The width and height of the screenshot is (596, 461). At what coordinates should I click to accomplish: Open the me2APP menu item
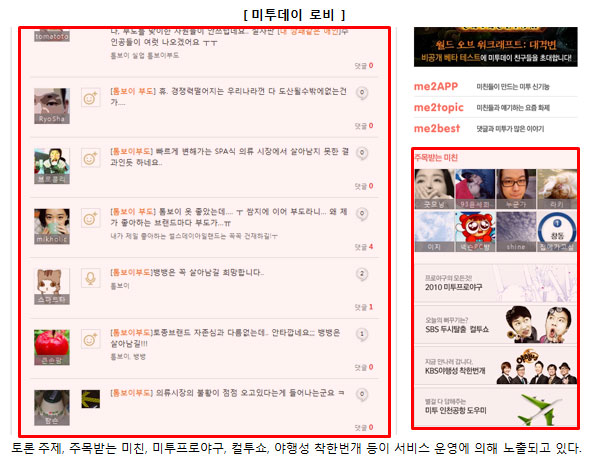[x=436, y=86]
